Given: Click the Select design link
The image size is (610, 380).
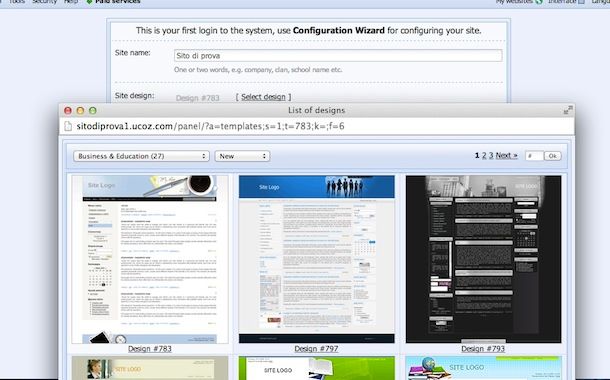Looking at the screenshot, I should pyautogui.click(x=263, y=97).
